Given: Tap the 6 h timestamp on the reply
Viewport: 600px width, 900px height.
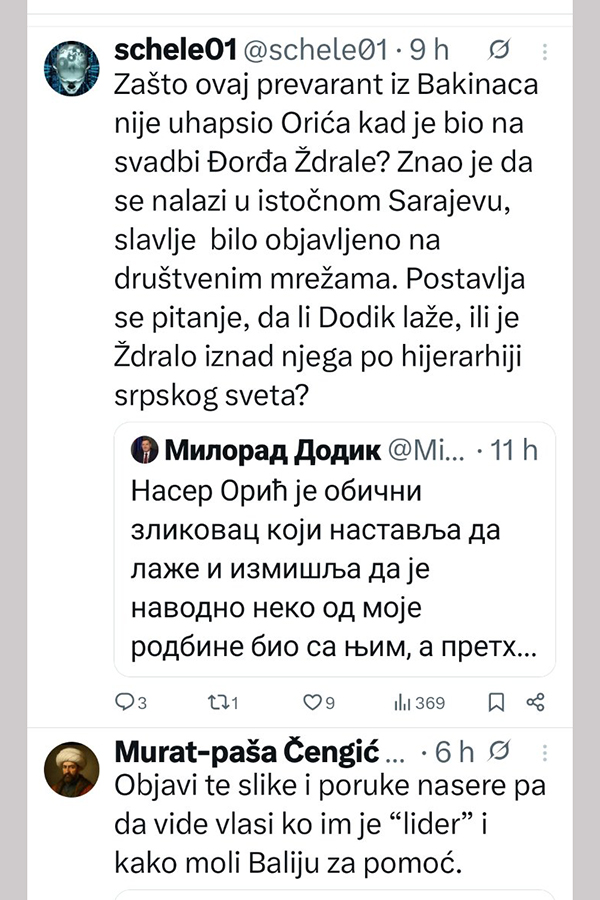Looking at the screenshot, I should tap(456, 751).
